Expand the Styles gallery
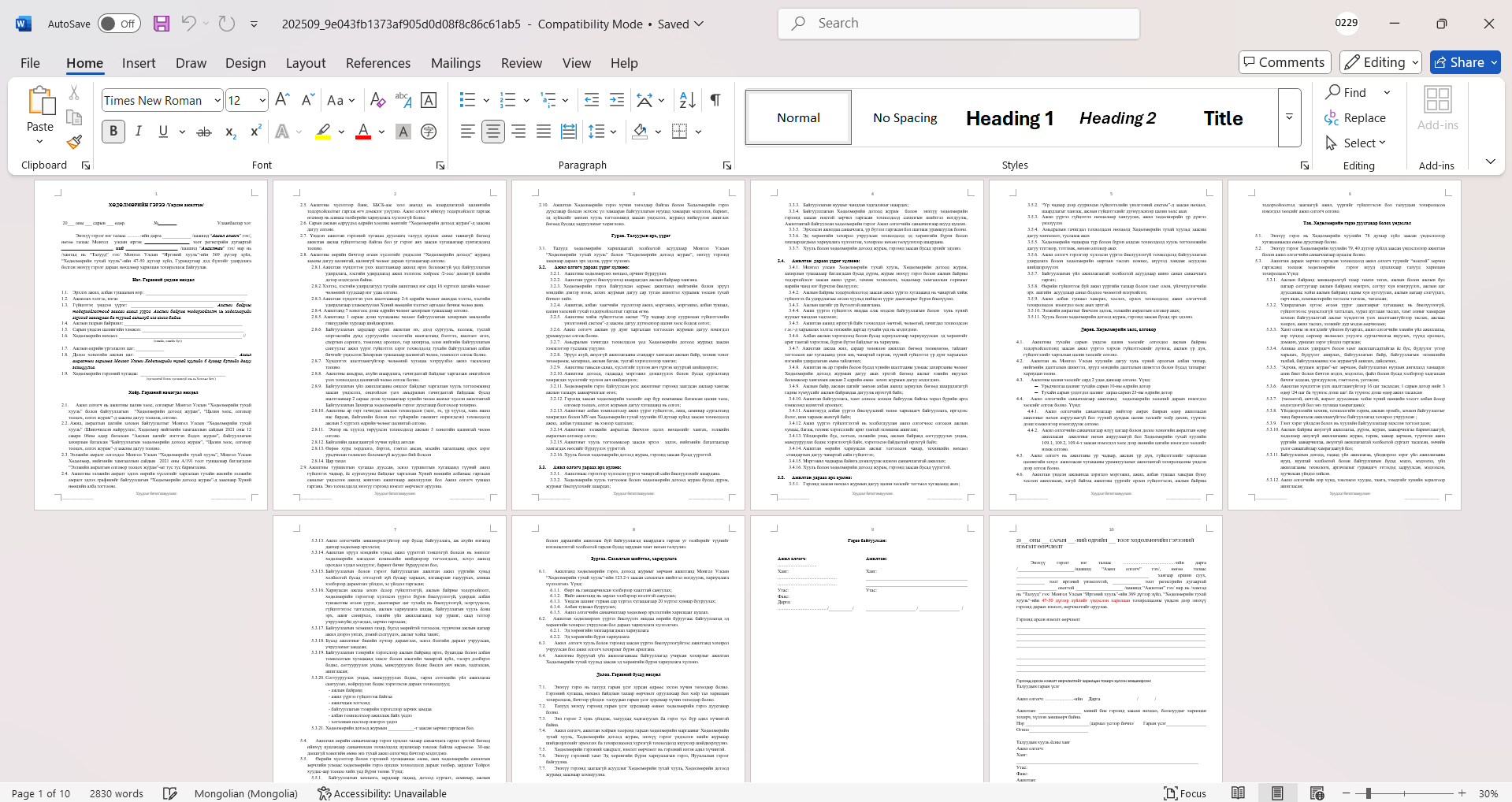Viewport: 1512px width, 802px height. pyautogui.click(x=1289, y=117)
